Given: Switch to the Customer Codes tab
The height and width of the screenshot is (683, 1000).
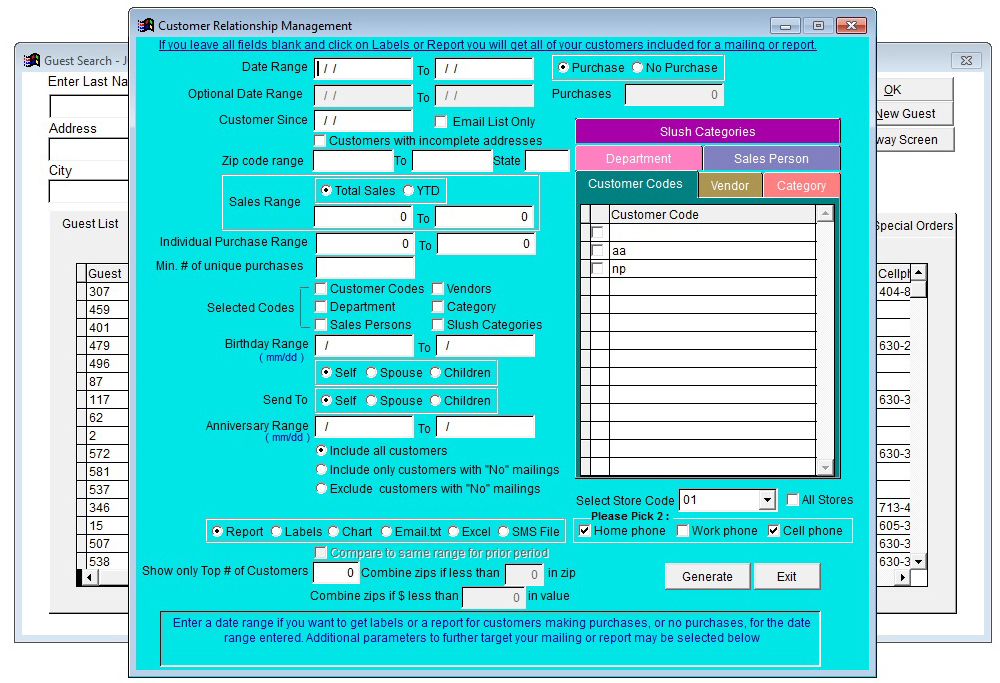Looking at the screenshot, I should (x=636, y=184).
